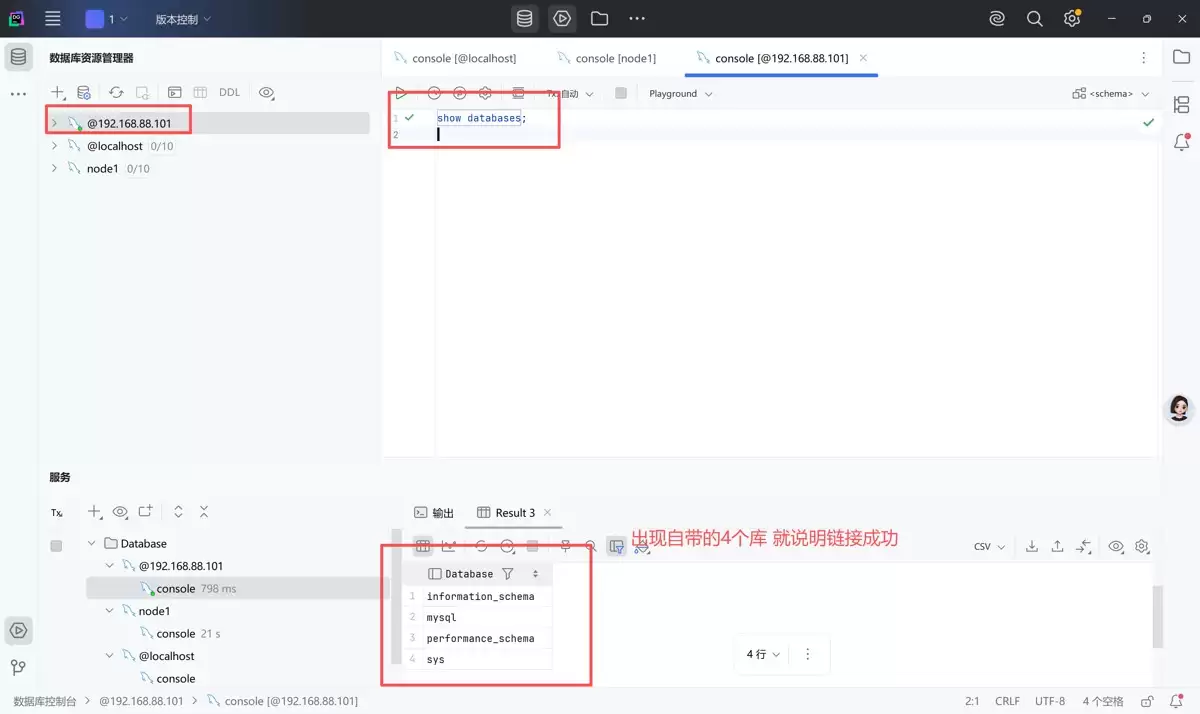Click the DDL button in explorer toolbar
1200x714 pixels.
(x=229, y=92)
